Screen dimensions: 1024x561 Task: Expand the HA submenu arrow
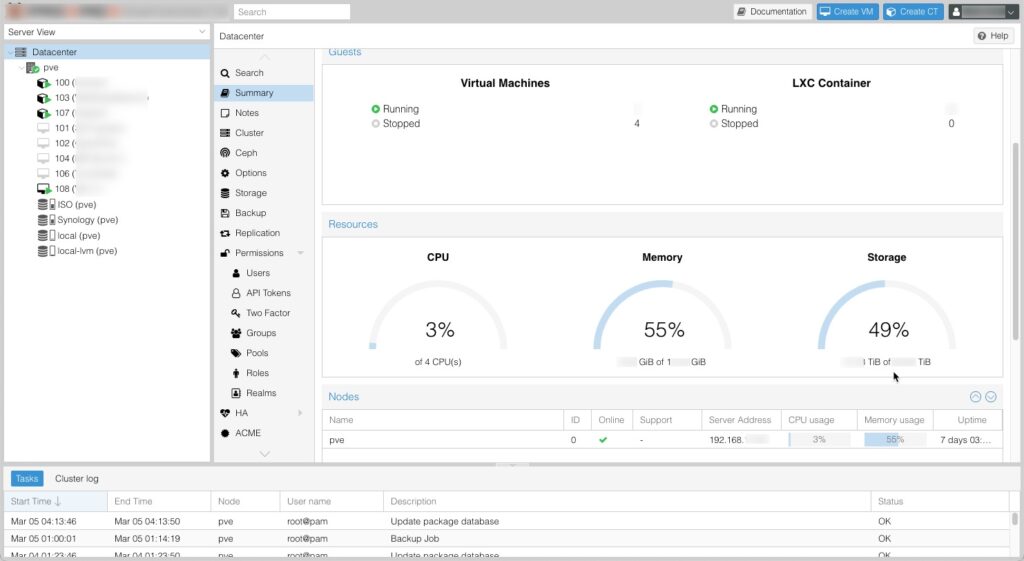tap(300, 413)
